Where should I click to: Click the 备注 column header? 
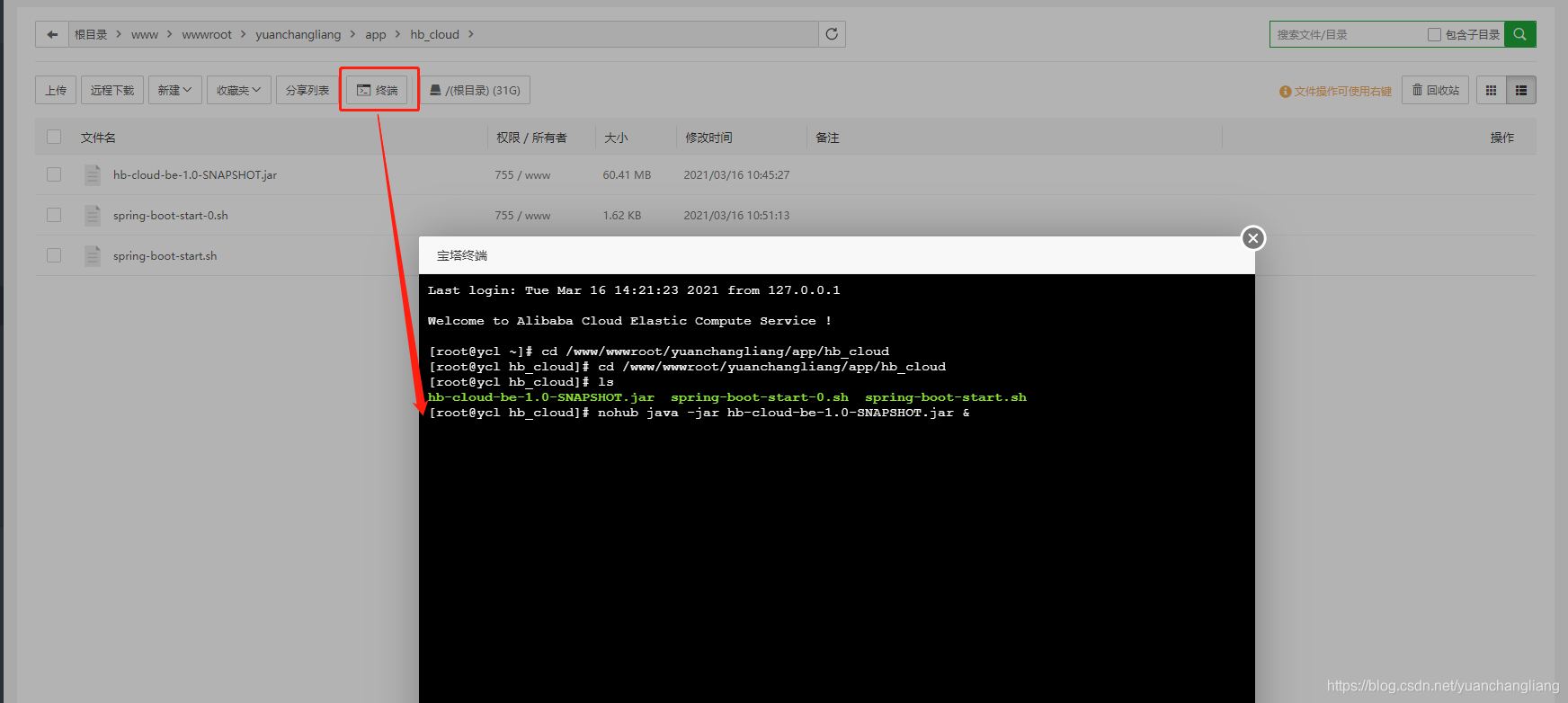point(827,138)
